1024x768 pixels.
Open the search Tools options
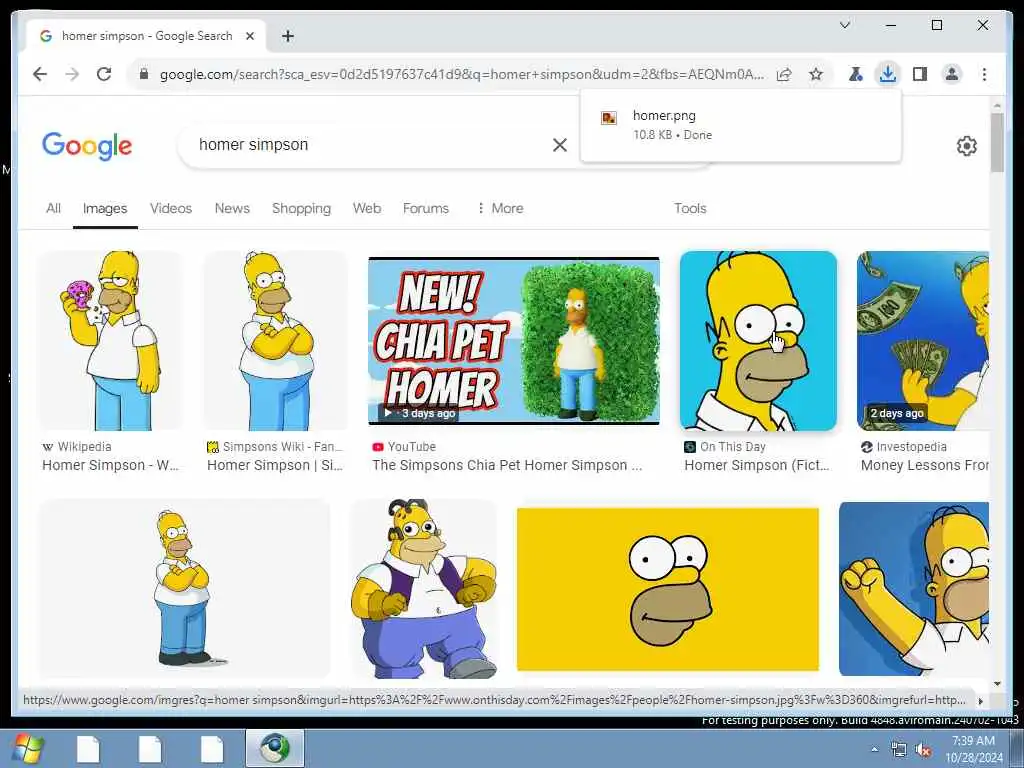click(690, 208)
